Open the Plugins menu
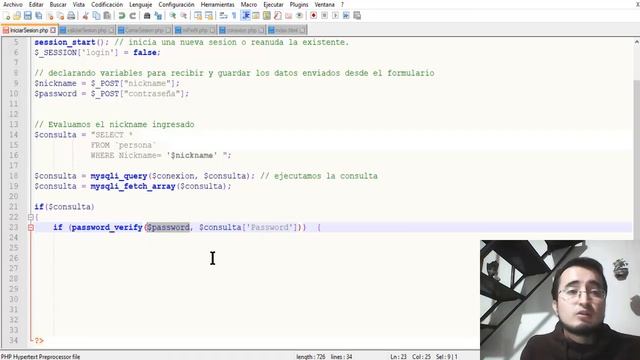The image size is (640, 360). point(299,4)
